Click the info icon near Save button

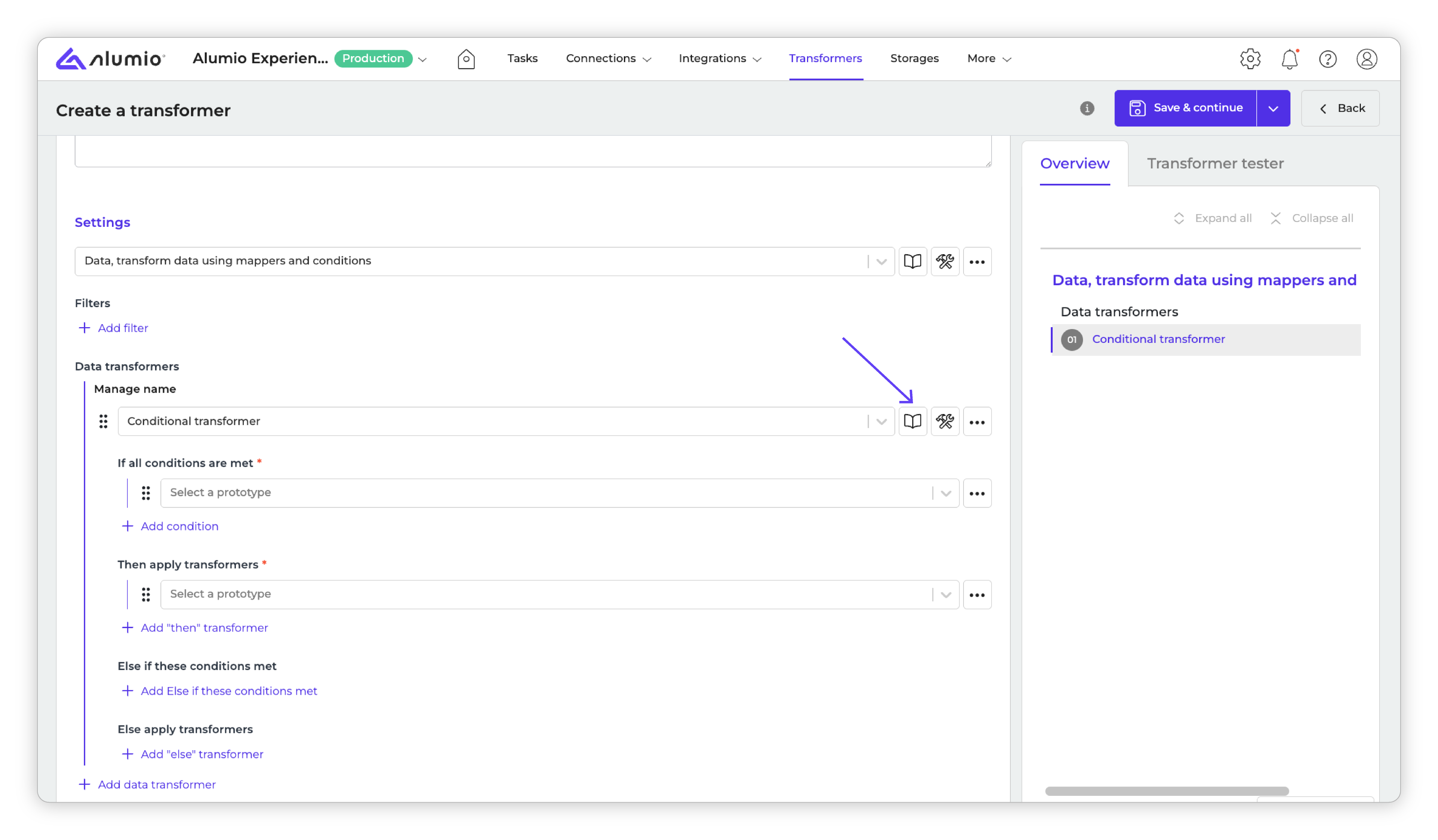point(1086,108)
